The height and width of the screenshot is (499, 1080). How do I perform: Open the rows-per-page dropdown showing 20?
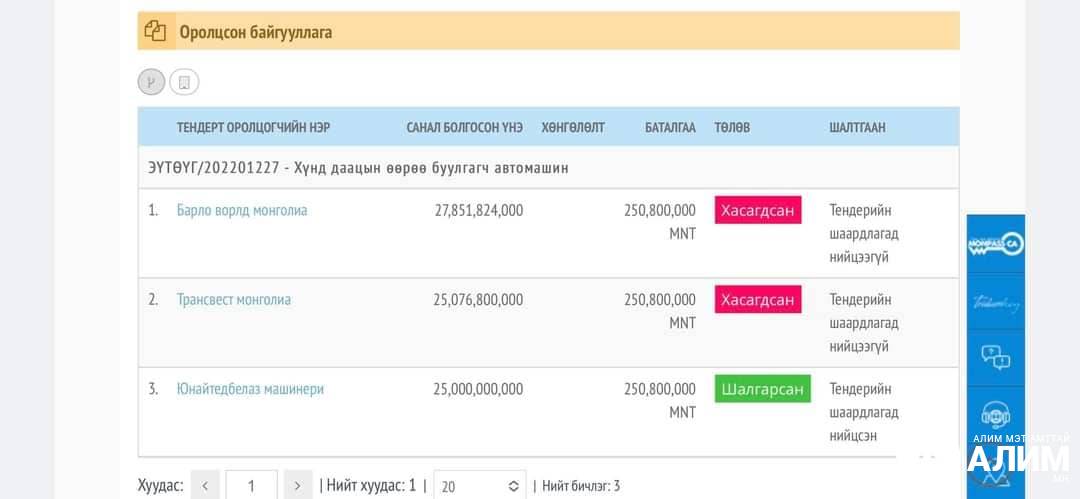tap(480, 486)
